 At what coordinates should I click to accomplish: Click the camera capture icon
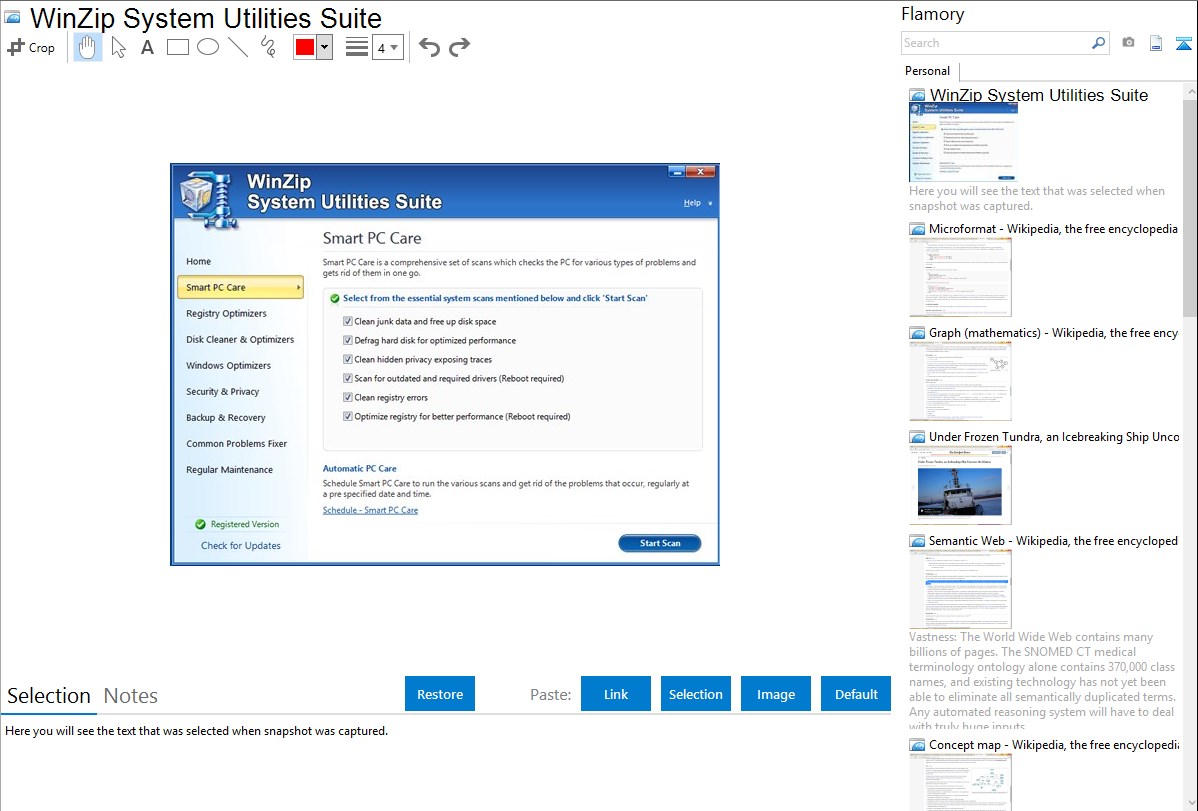pyautogui.click(x=1128, y=43)
